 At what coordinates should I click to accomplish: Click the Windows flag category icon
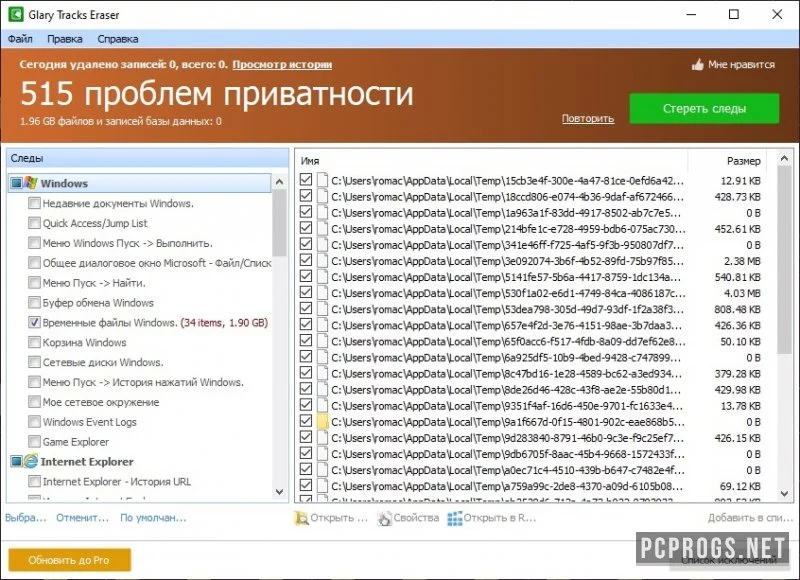(30, 183)
